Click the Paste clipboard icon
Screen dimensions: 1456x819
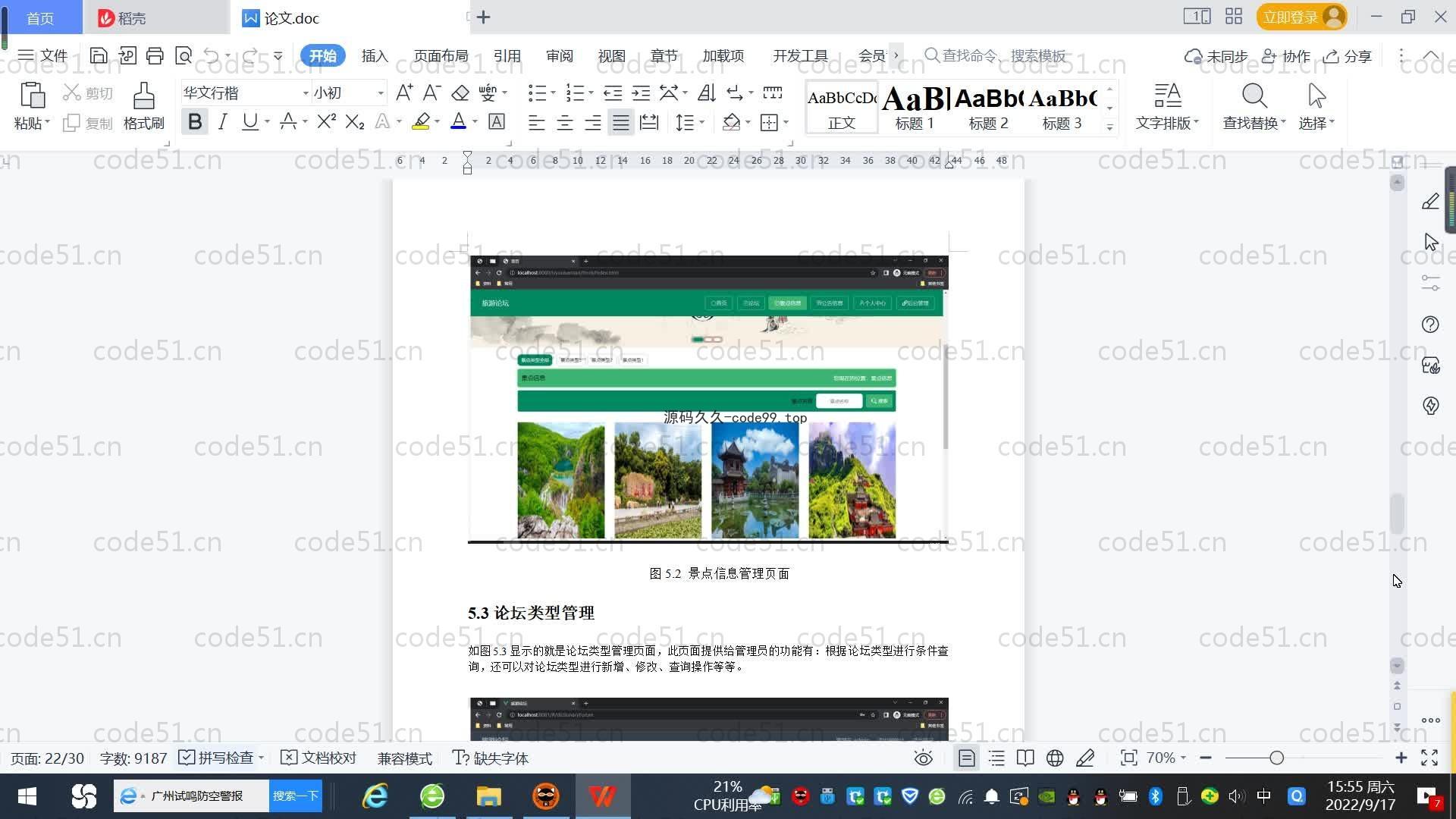click(32, 96)
